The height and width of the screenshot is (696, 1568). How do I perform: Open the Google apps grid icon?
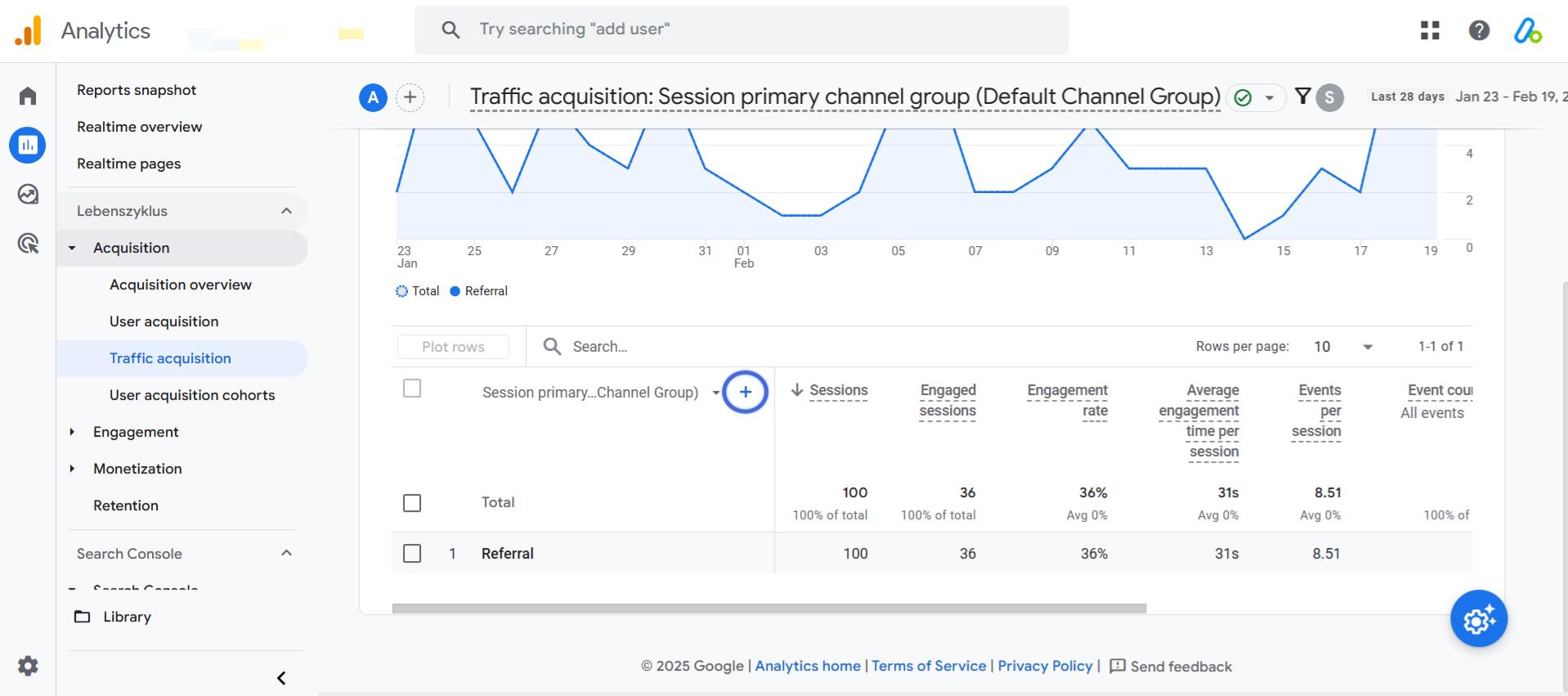click(x=1430, y=30)
